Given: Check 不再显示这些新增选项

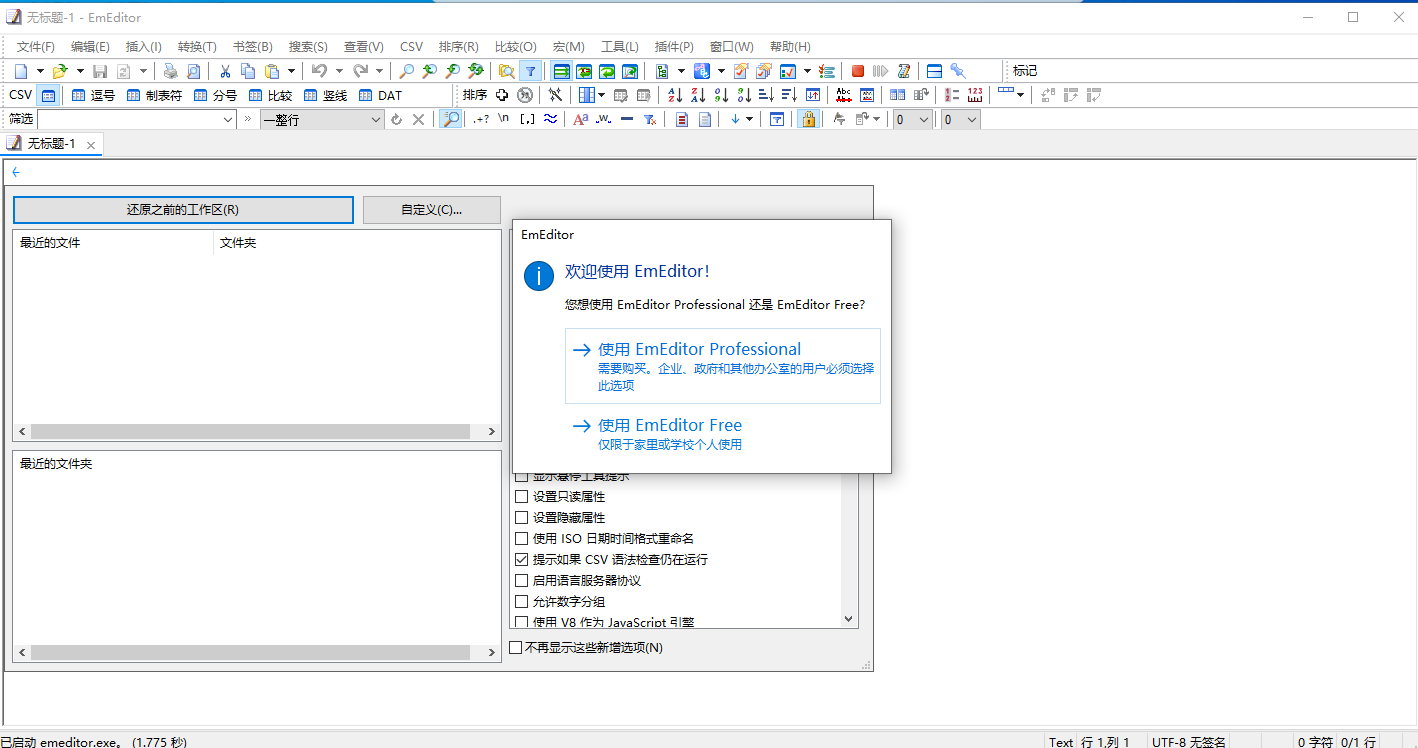Looking at the screenshot, I should pyautogui.click(x=515, y=647).
